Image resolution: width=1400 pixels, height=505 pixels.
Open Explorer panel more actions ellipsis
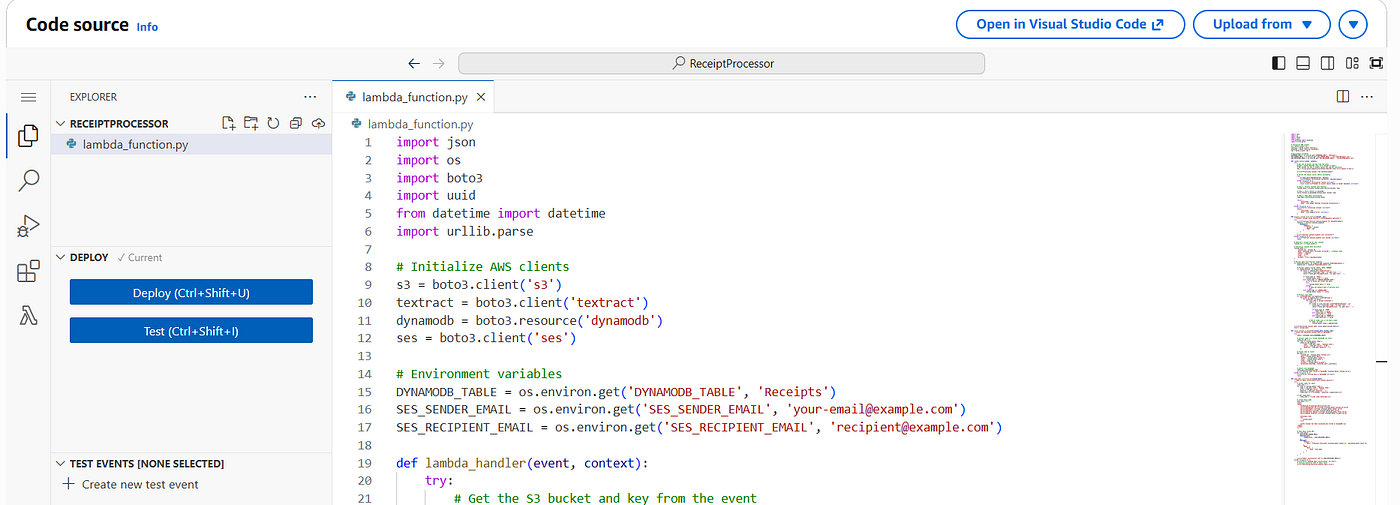point(310,97)
